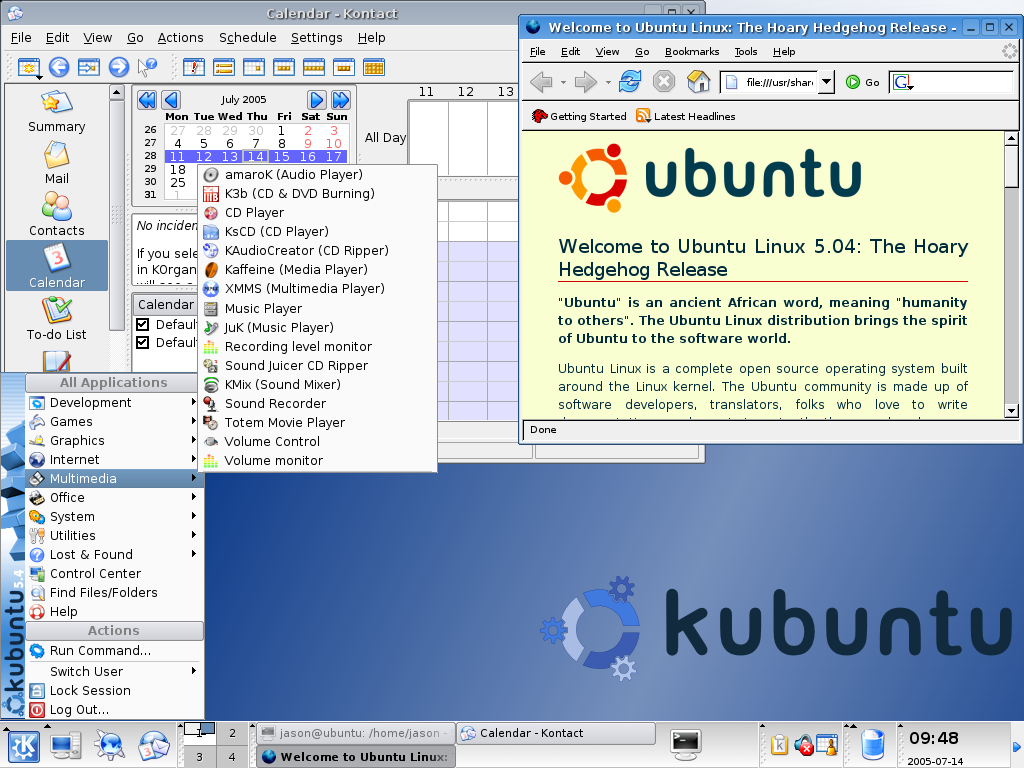1024x768 pixels.
Task: Click the Klipper clipboard tray icon
Action: [779, 744]
